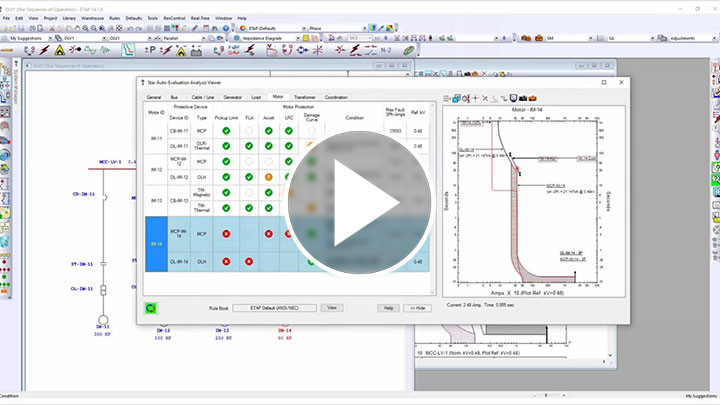
Task: Click the MCC-LV-1 bus label
Action: pos(110,162)
